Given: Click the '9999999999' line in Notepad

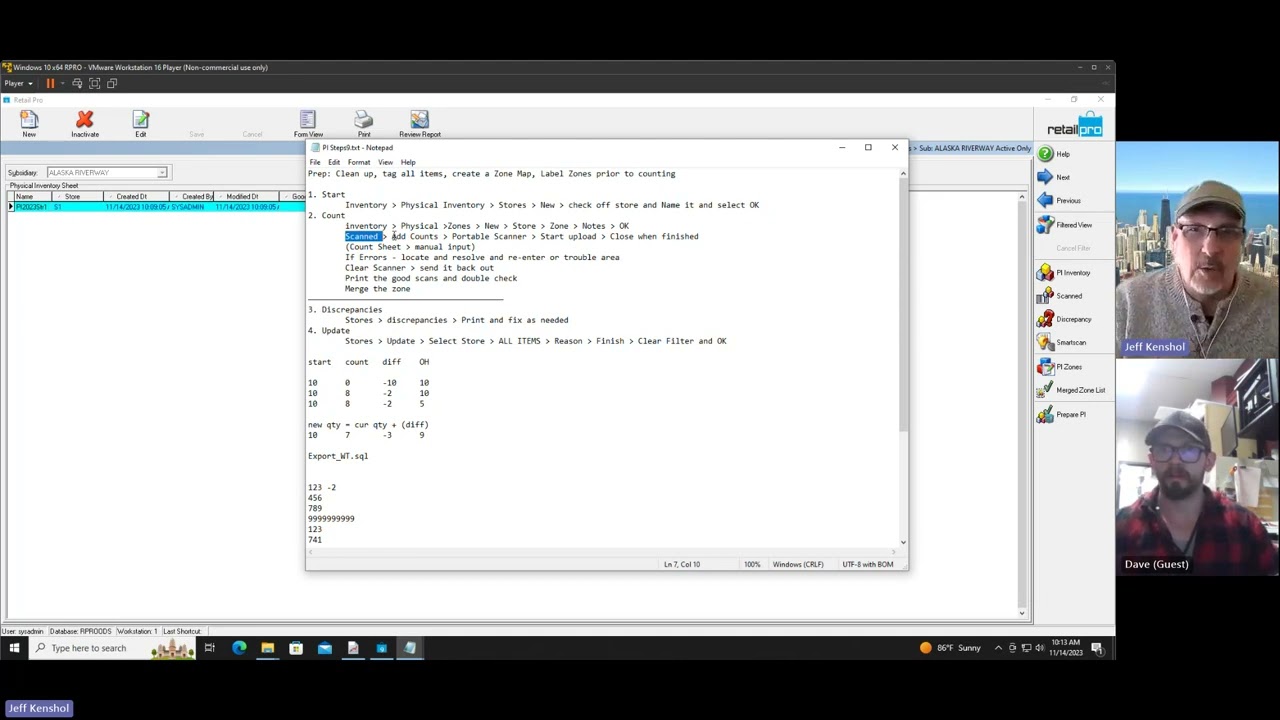Looking at the screenshot, I should (x=331, y=519).
